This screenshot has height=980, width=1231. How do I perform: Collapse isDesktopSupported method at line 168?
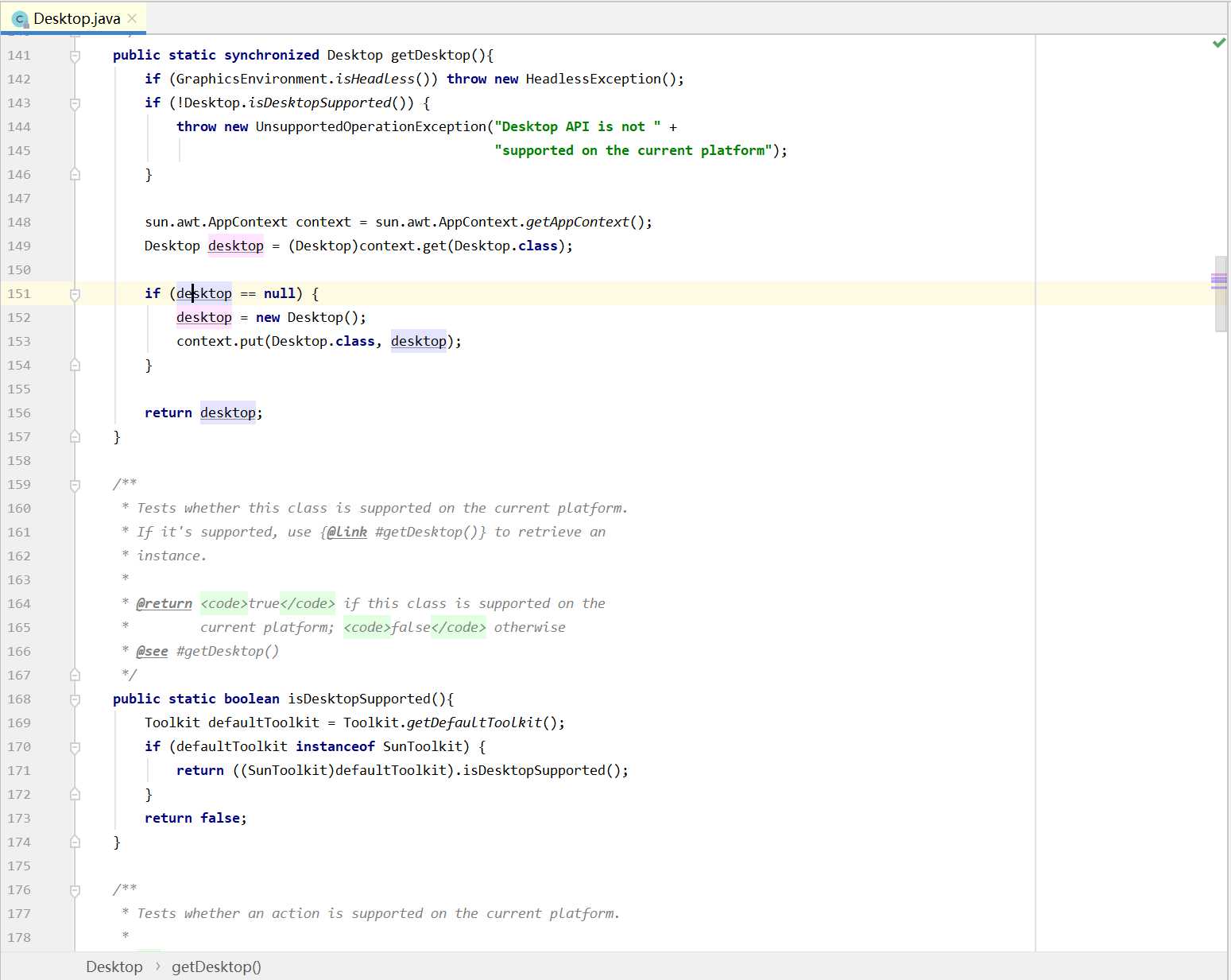tap(75, 699)
